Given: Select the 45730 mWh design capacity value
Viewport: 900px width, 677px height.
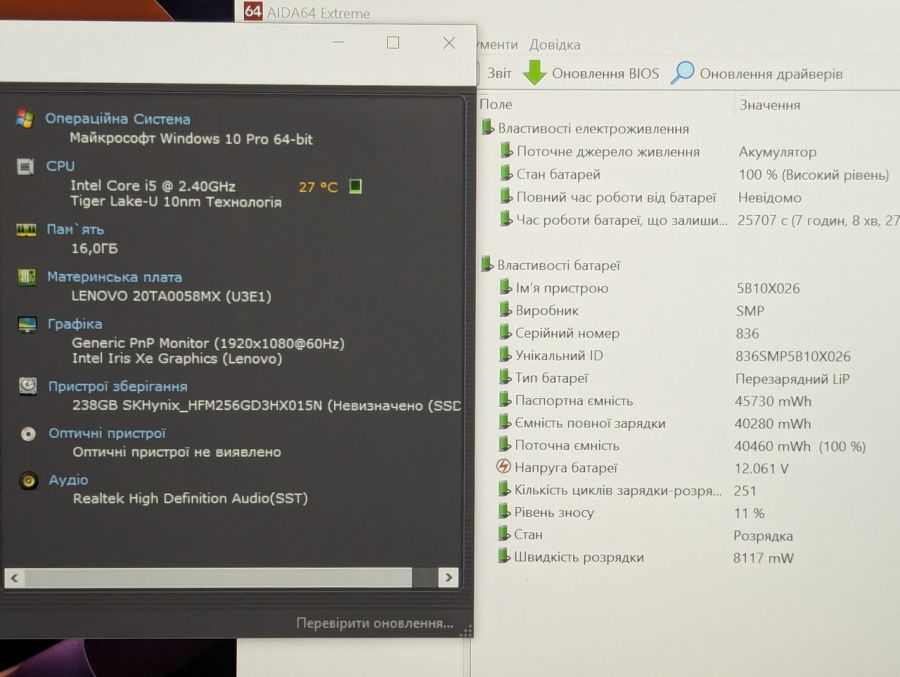Looking at the screenshot, I should pyautogui.click(x=773, y=401).
